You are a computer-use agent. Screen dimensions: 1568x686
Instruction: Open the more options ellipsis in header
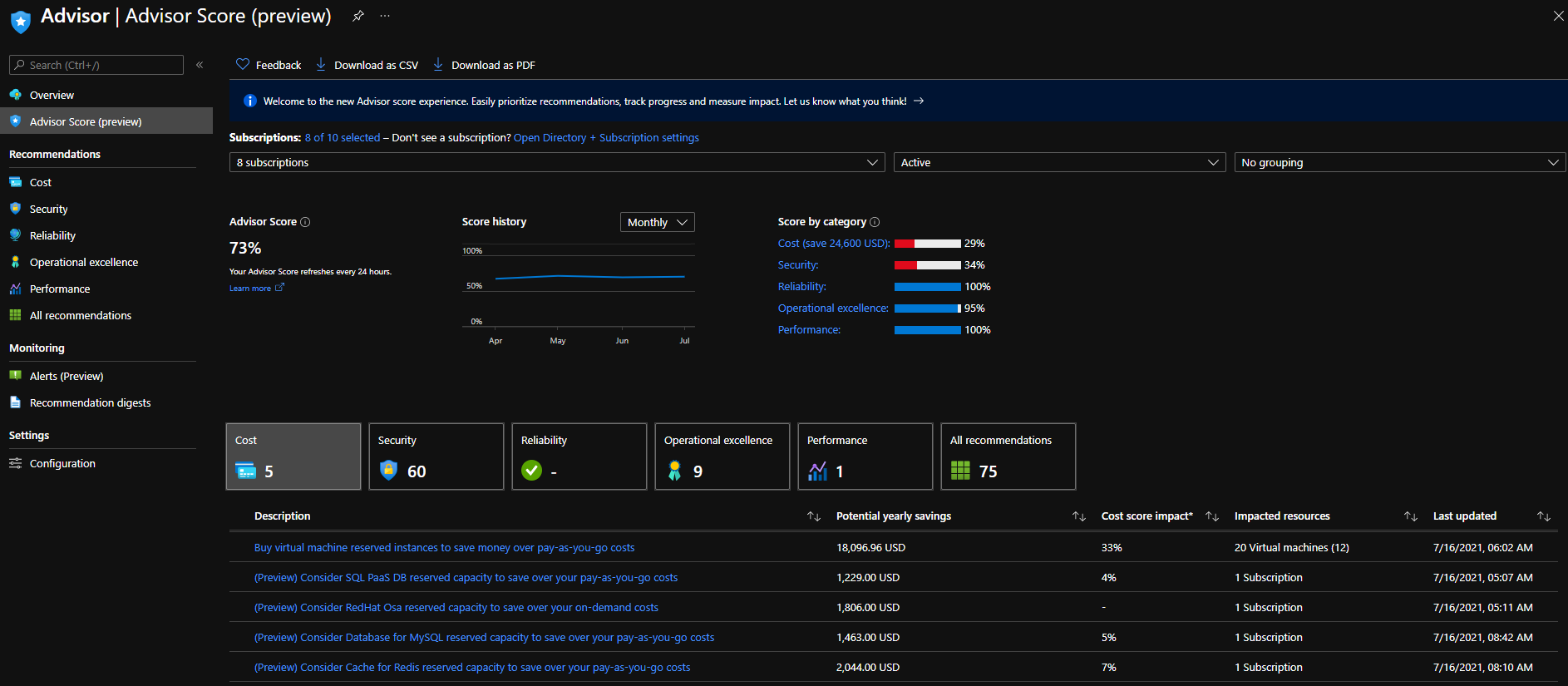coord(385,16)
